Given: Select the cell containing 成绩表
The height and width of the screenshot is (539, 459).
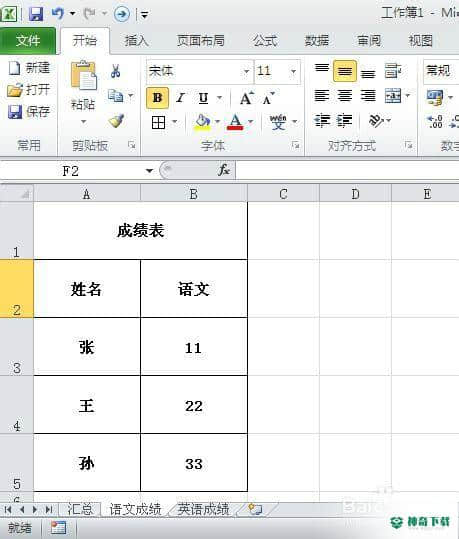Looking at the screenshot, I should [140, 231].
